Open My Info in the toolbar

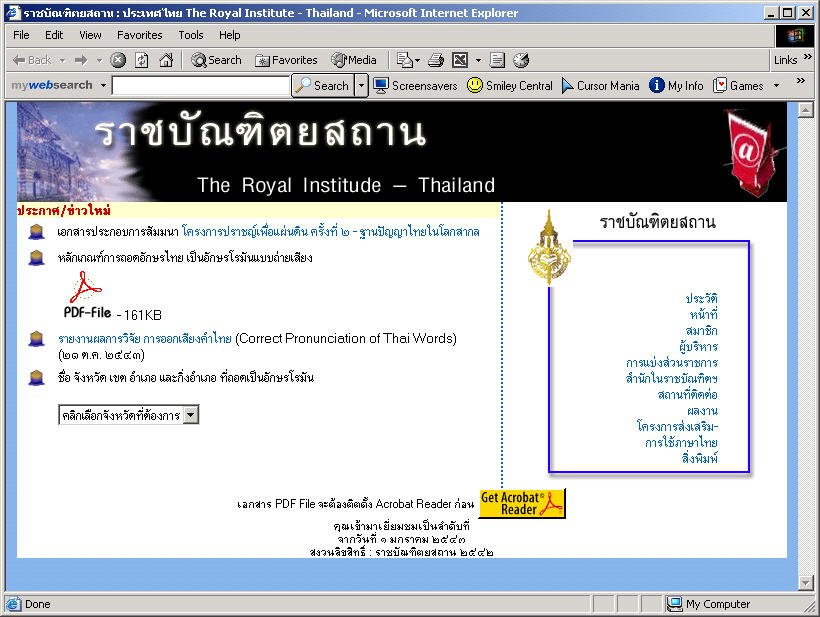tap(676, 86)
